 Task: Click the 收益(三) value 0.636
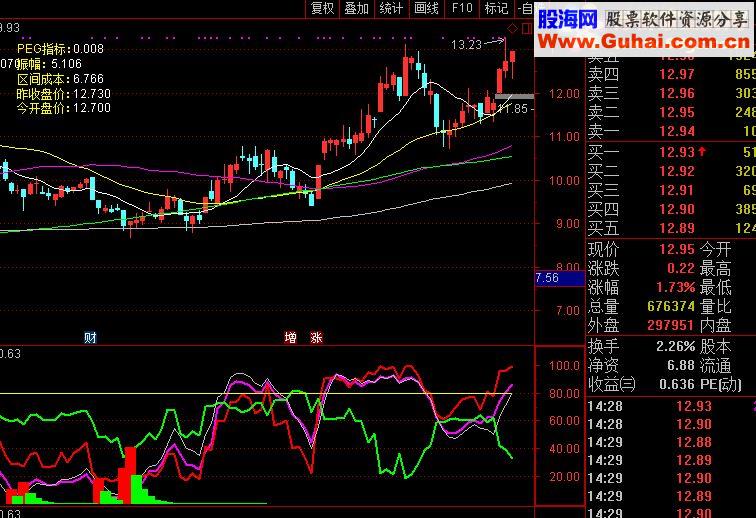(677, 384)
